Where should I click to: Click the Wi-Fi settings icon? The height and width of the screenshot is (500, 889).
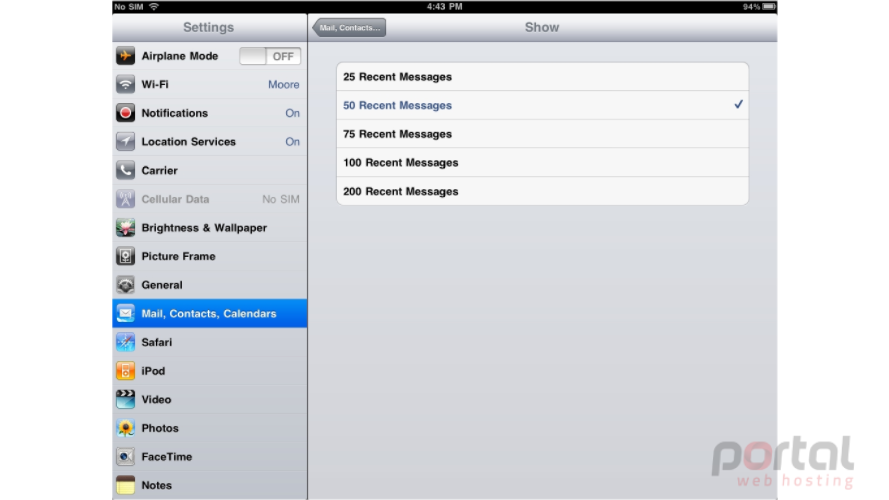125,84
